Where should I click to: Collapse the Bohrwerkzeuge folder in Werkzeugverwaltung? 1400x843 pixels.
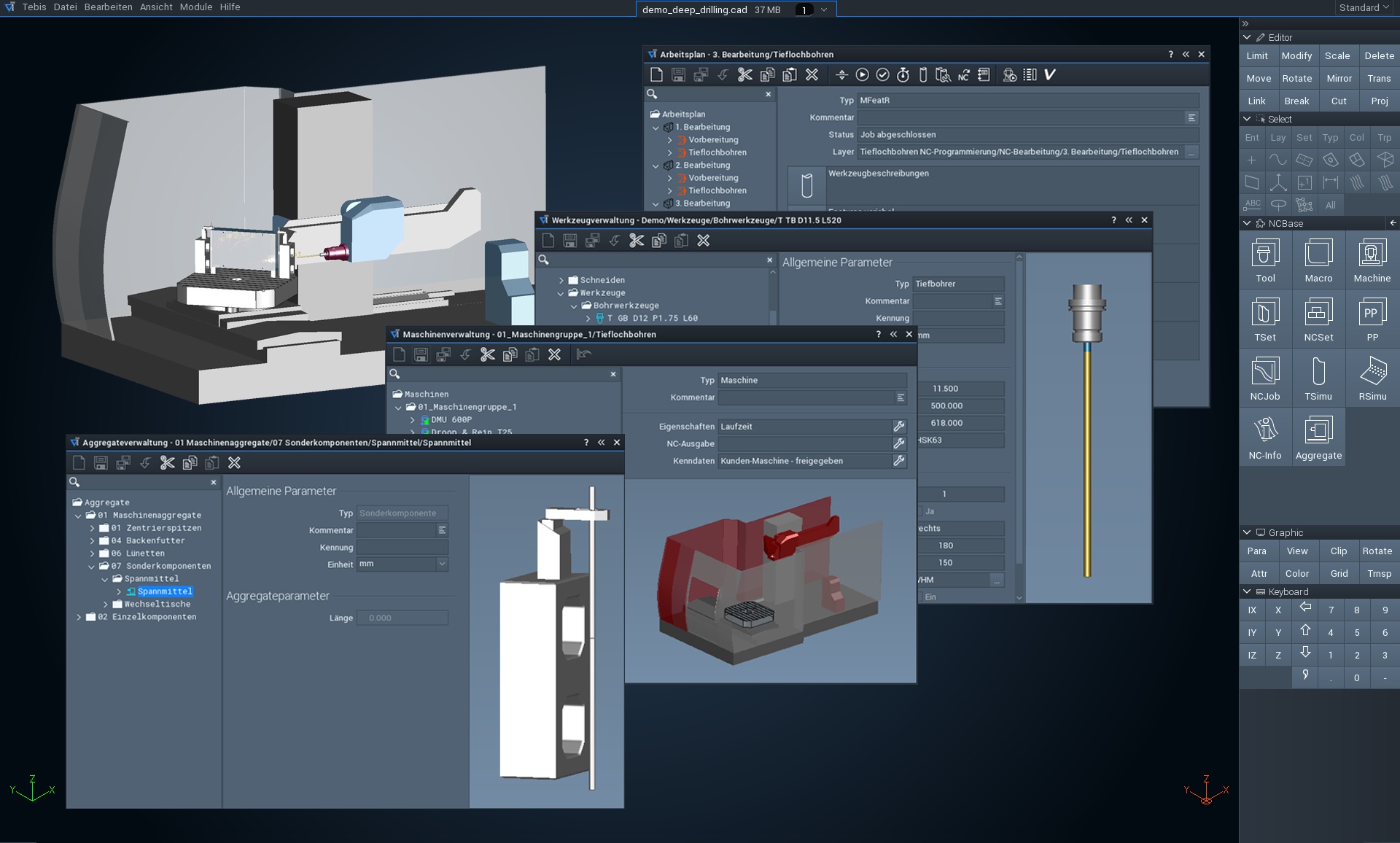[575, 305]
